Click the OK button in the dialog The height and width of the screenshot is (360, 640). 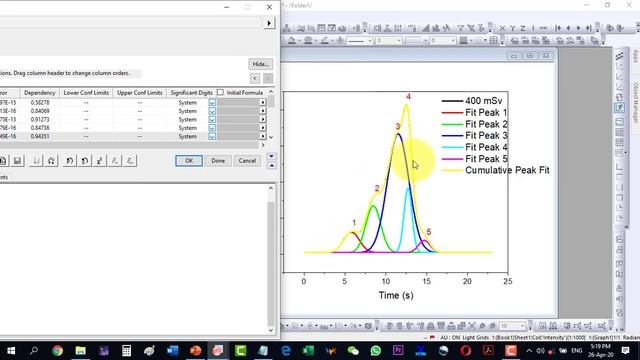pyautogui.click(x=189, y=161)
